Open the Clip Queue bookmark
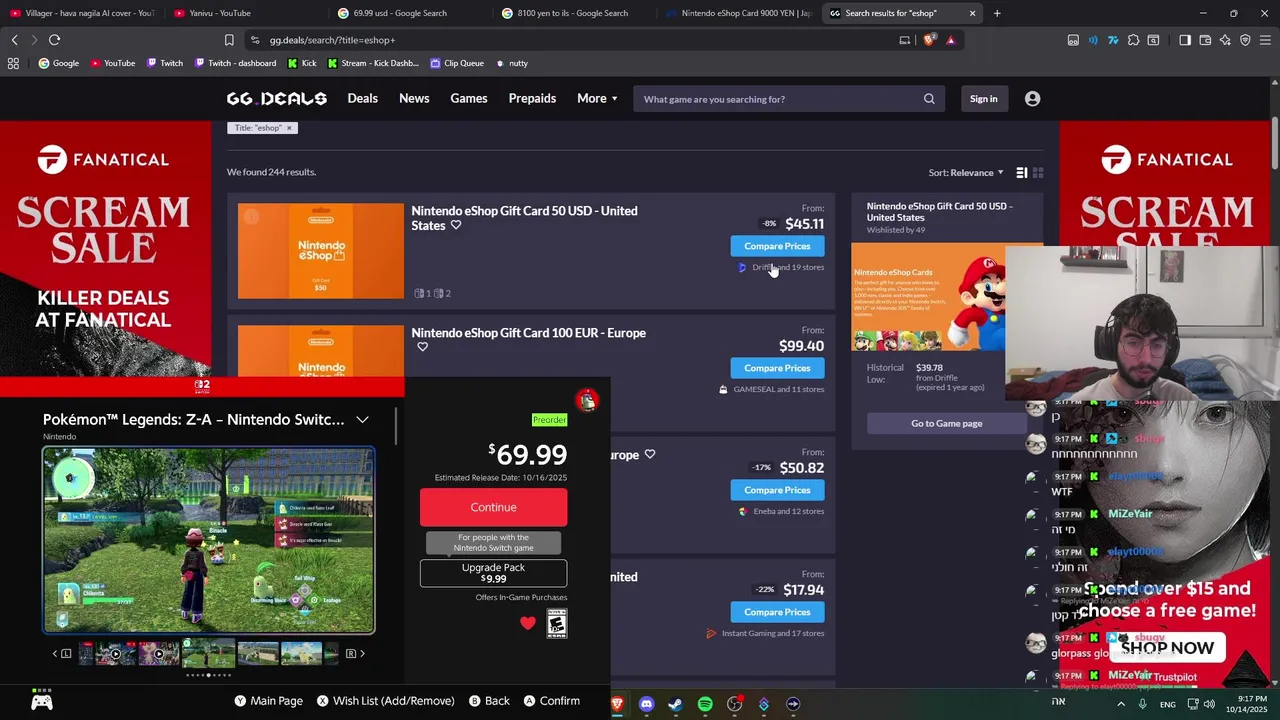This screenshot has height=720, width=1280. tap(457, 63)
